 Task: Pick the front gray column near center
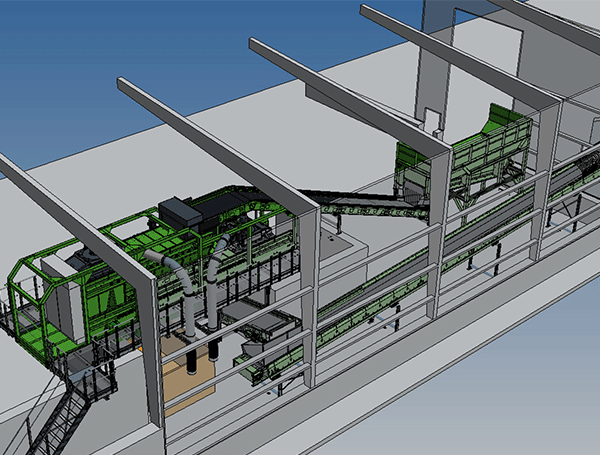pyautogui.click(x=309, y=300)
